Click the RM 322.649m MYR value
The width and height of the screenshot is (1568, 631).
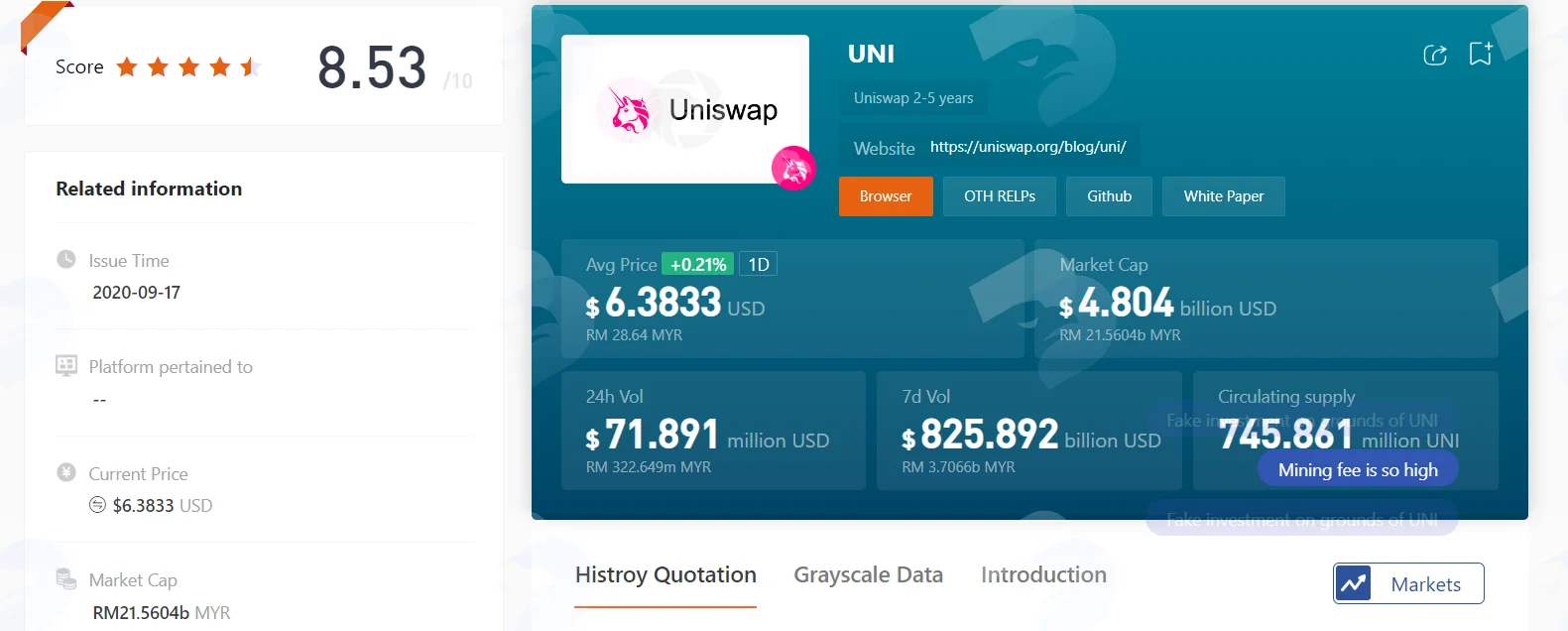point(648,467)
